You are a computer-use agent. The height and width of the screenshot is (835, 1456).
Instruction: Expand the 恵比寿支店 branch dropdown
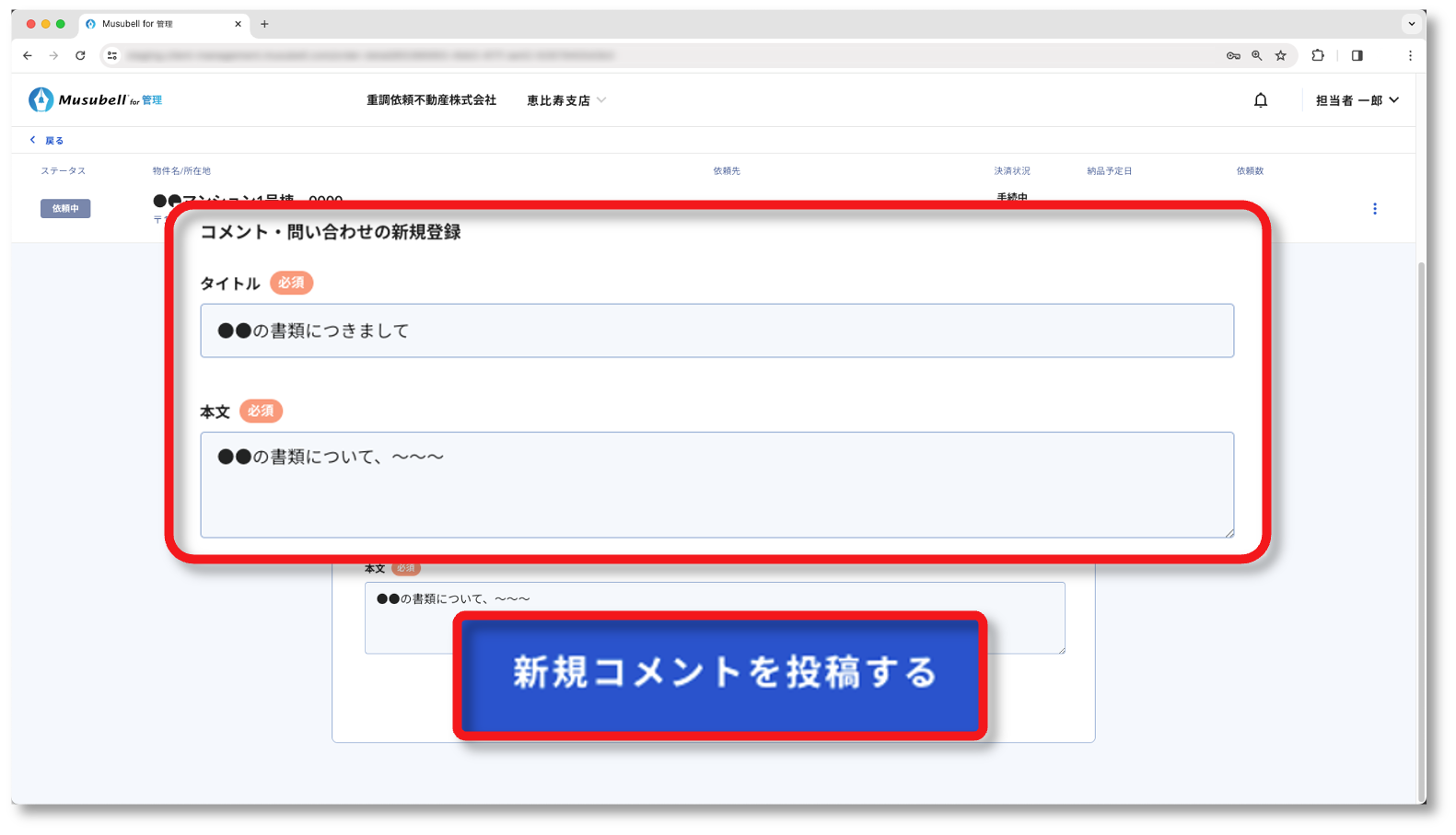[x=565, y=100]
